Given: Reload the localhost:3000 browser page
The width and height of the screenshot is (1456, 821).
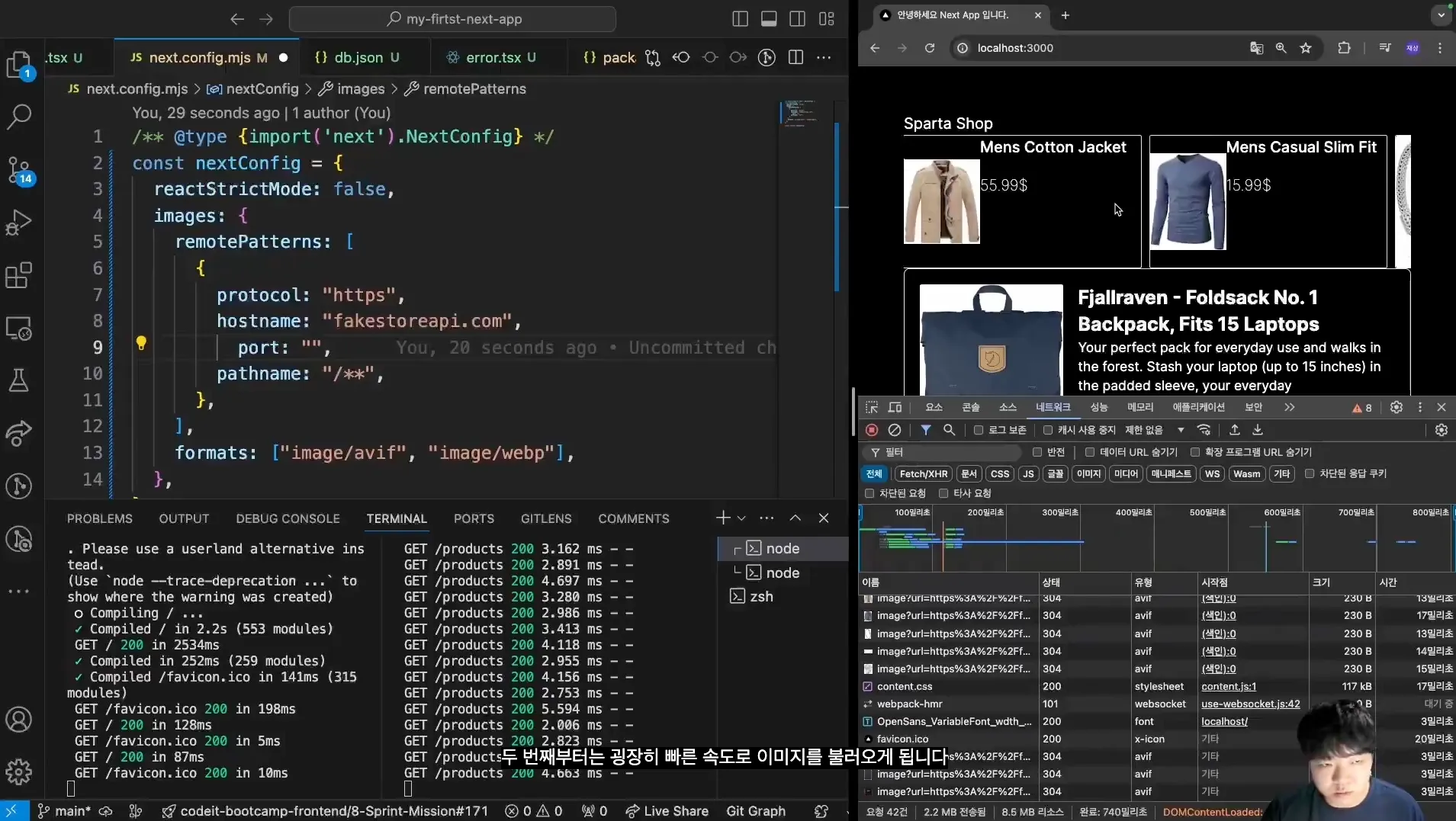Looking at the screenshot, I should pos(930,48).
